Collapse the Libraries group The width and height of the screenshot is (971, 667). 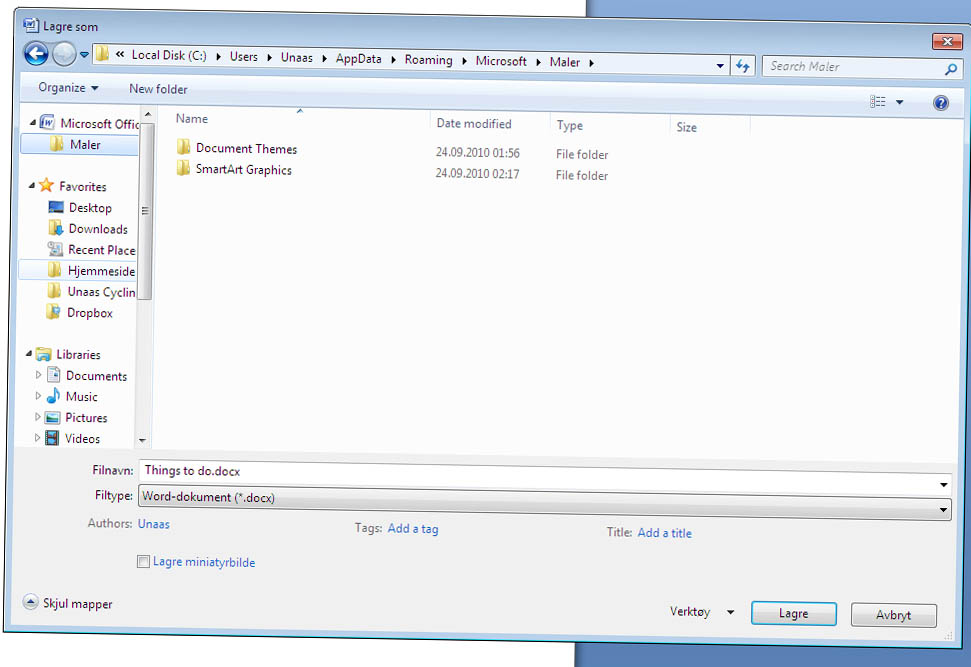point(28,353)
